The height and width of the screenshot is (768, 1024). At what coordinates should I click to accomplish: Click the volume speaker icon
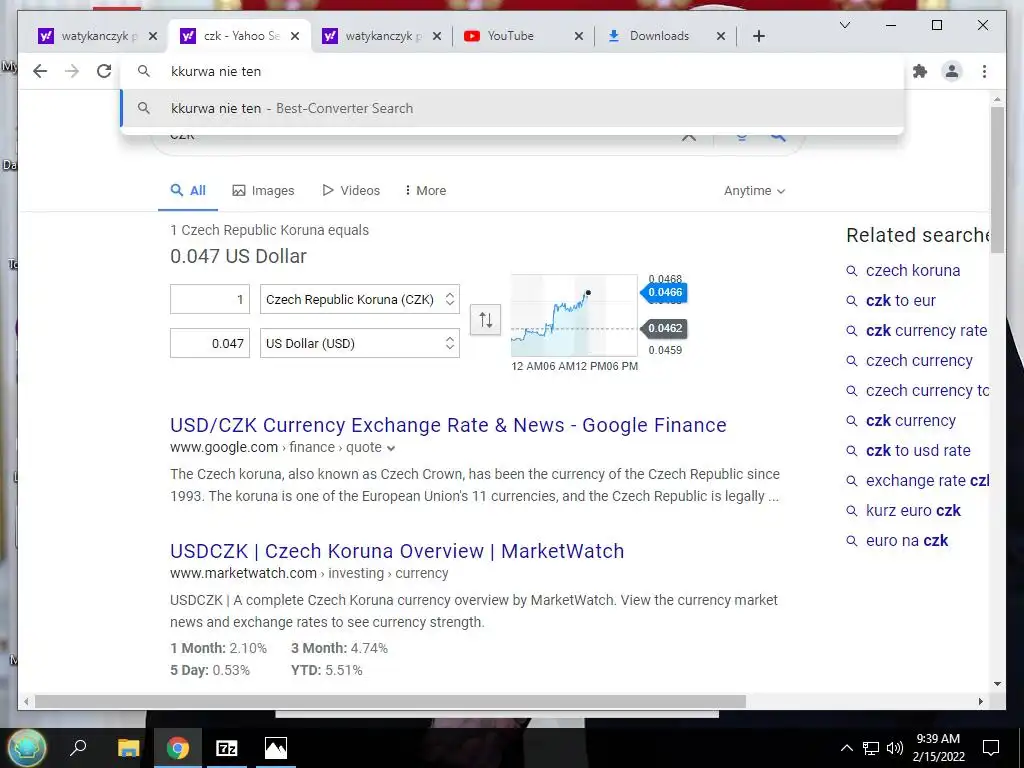(x=895, y=748)
